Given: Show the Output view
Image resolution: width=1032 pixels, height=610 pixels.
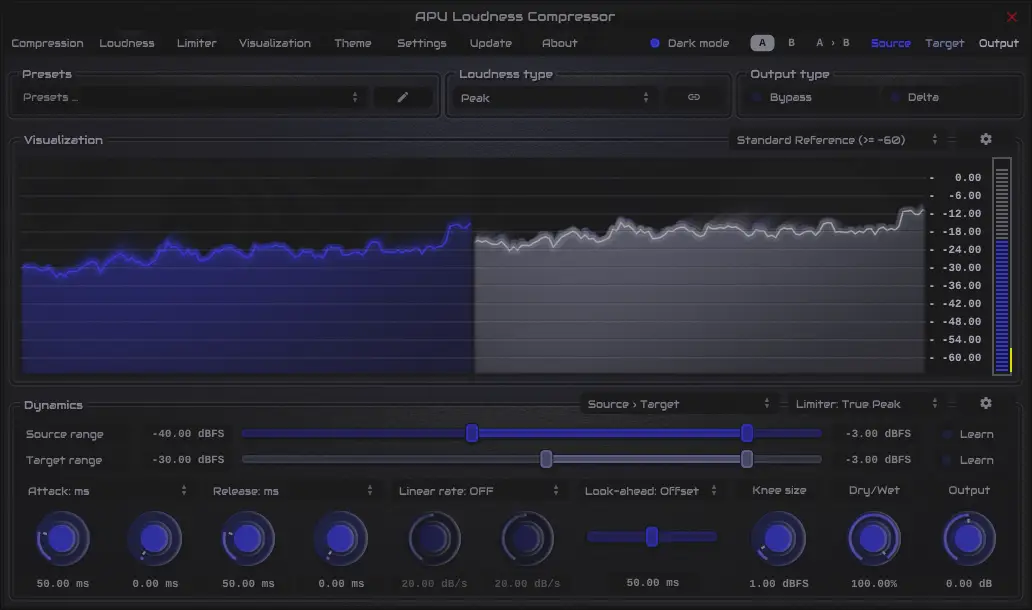Looking at the screenshot, I should click(998, 43).
